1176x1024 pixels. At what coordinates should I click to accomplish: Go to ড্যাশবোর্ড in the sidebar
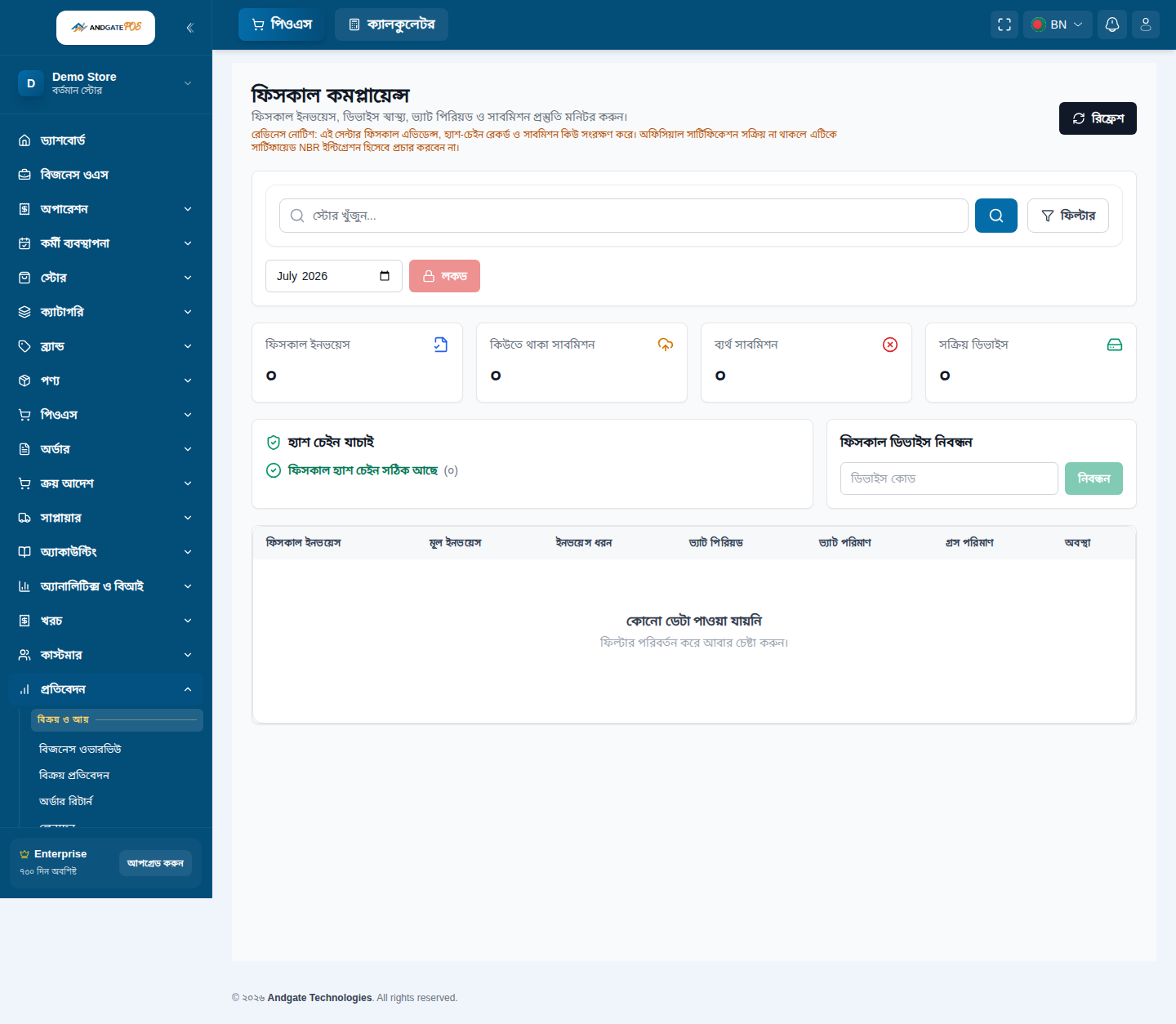click(x=106, y=140)
